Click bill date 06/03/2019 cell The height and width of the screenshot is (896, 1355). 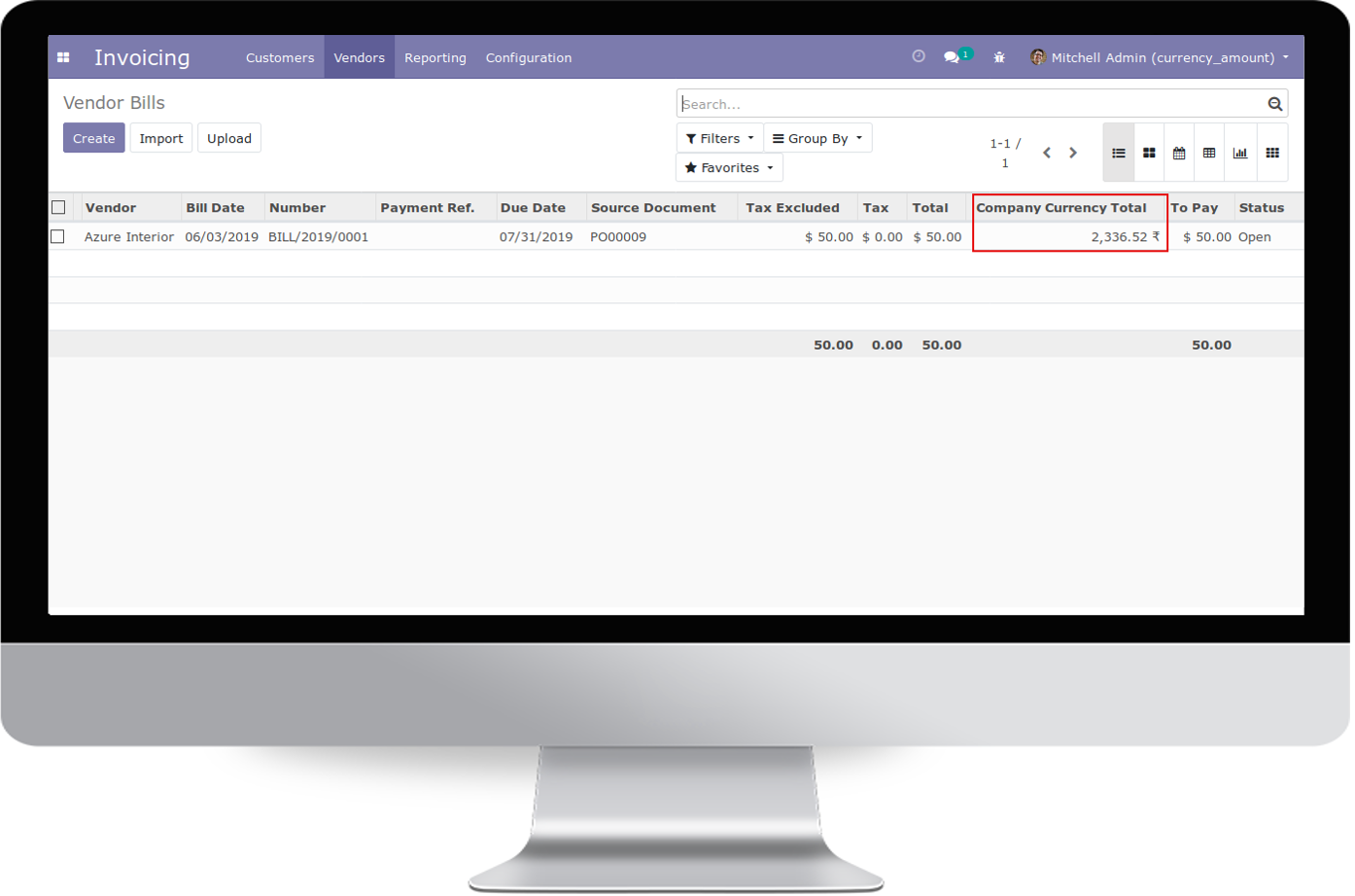pos(223,237)
